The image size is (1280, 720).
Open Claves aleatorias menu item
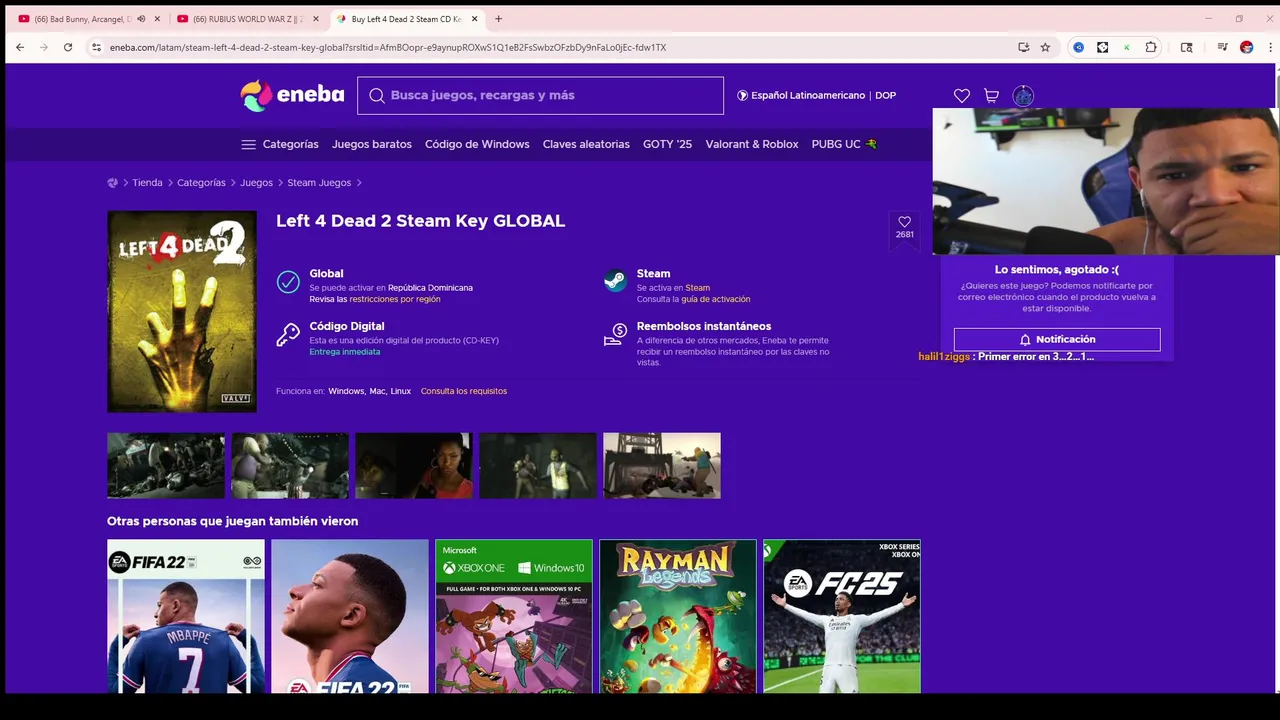[x=586, y=144]
